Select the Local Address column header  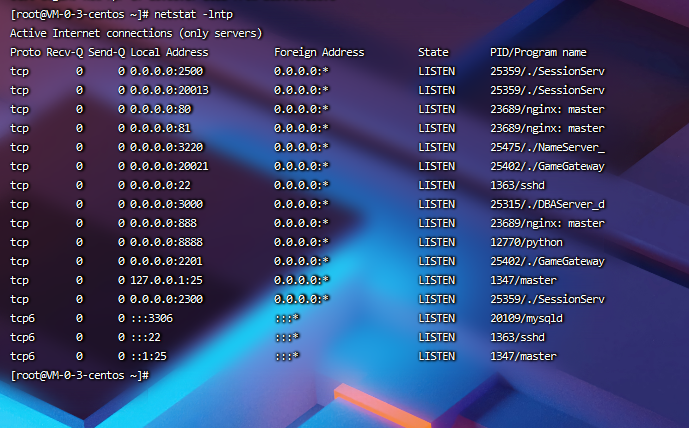[x=169, y=52]
